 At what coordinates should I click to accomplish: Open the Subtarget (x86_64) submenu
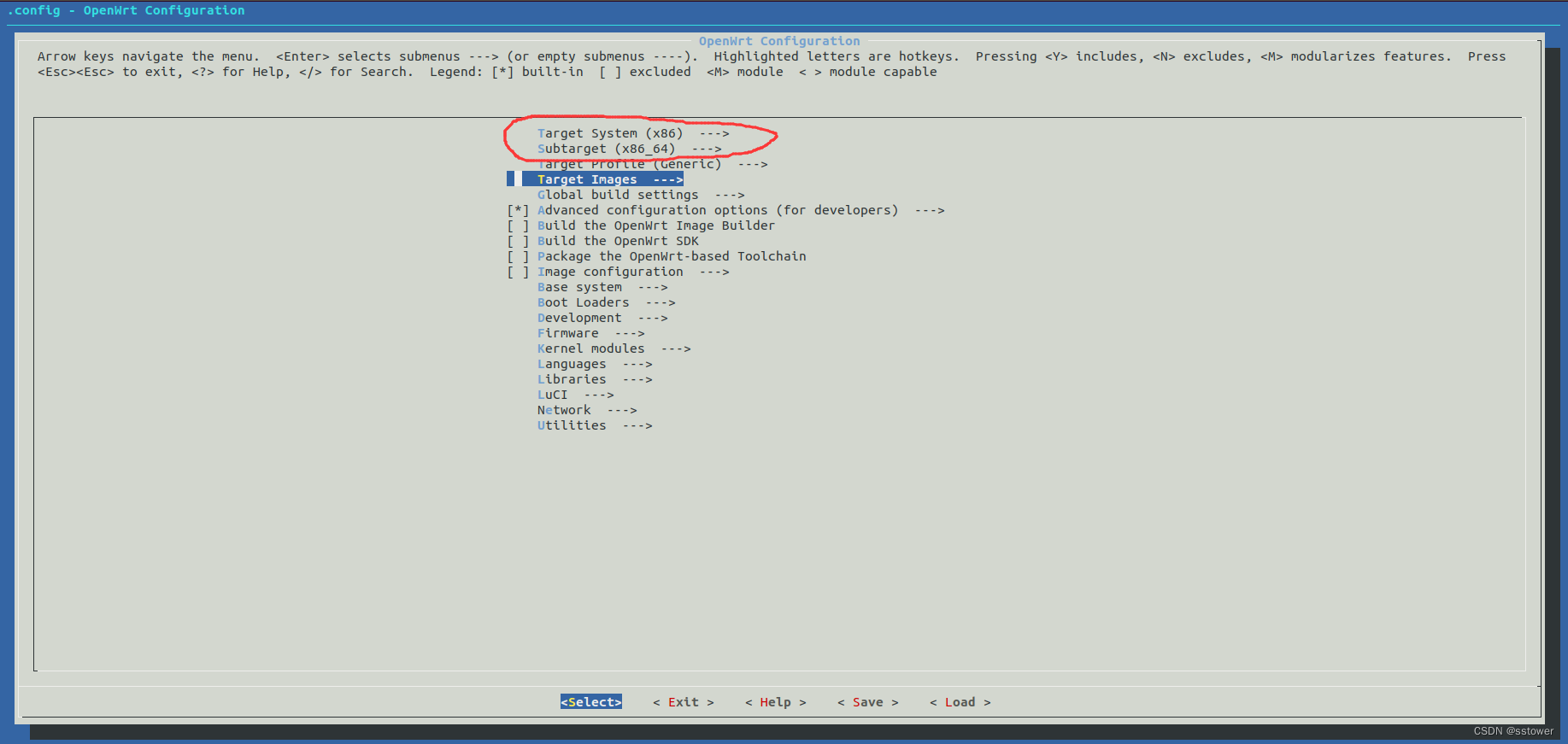click(629, 149)
